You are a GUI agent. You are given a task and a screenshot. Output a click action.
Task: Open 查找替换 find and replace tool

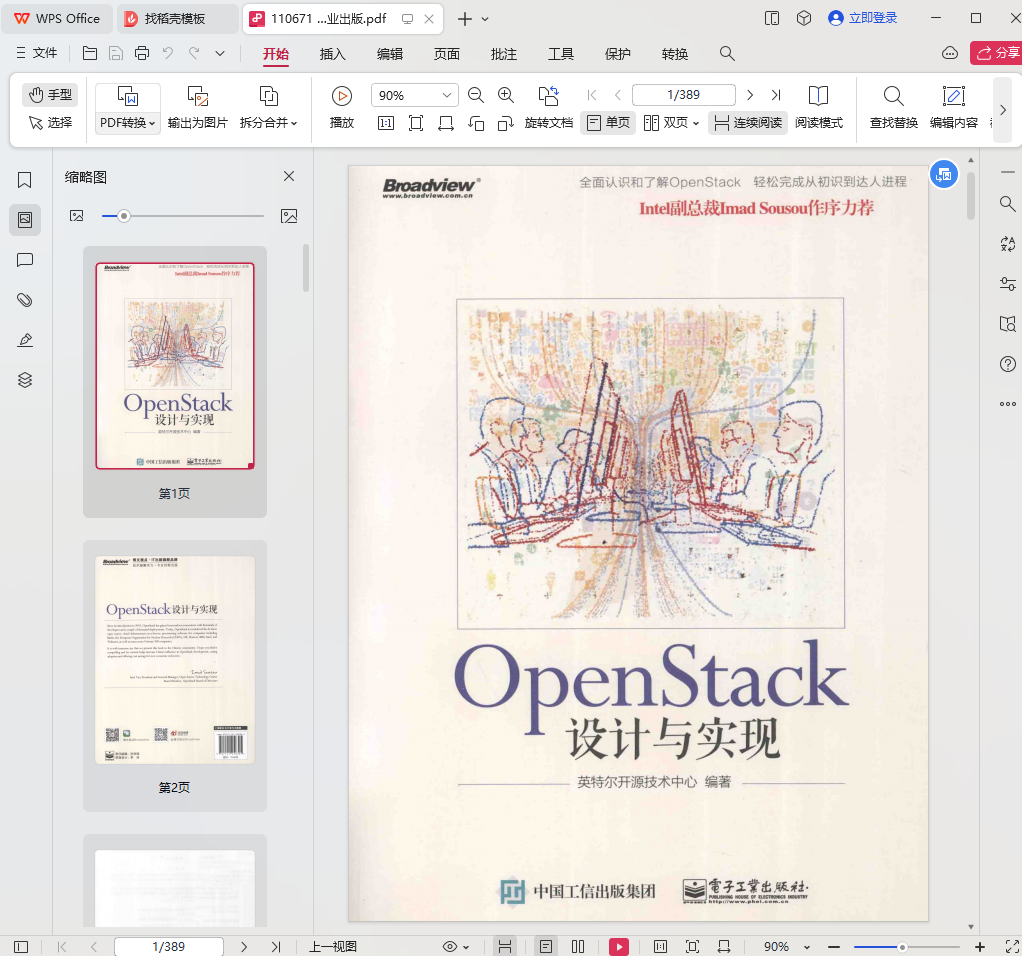point(893,108)
